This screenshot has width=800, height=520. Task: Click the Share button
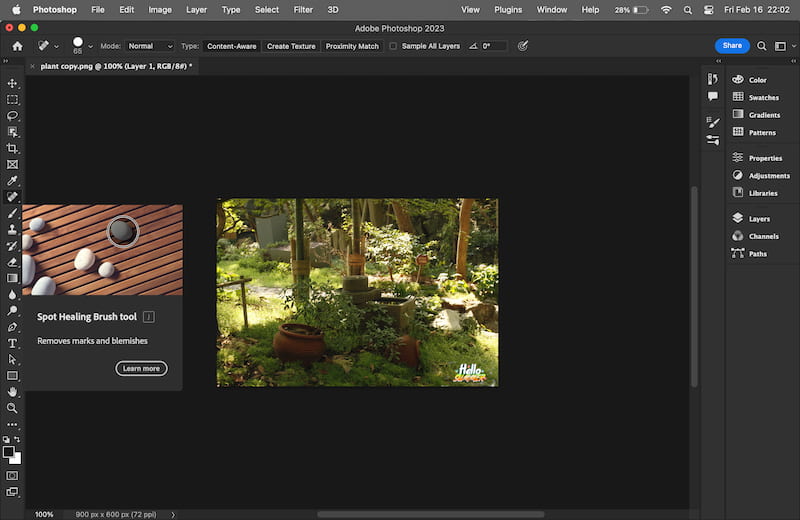pyautogui.click(x=732, y=45)
